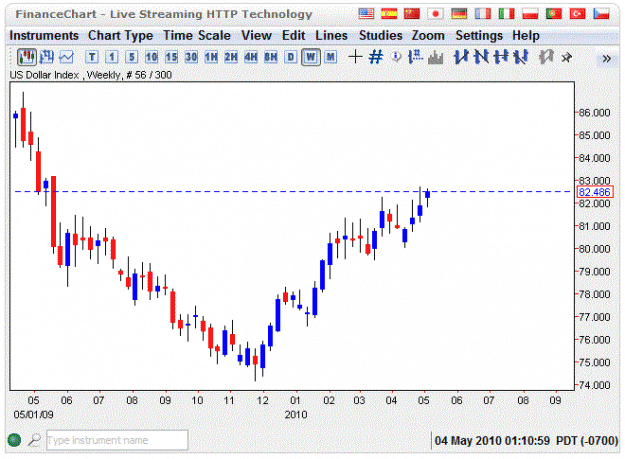The height and width of the screenshot is (459, 625).
Task: Select the horizontal line tool
Action: [501, 57]
